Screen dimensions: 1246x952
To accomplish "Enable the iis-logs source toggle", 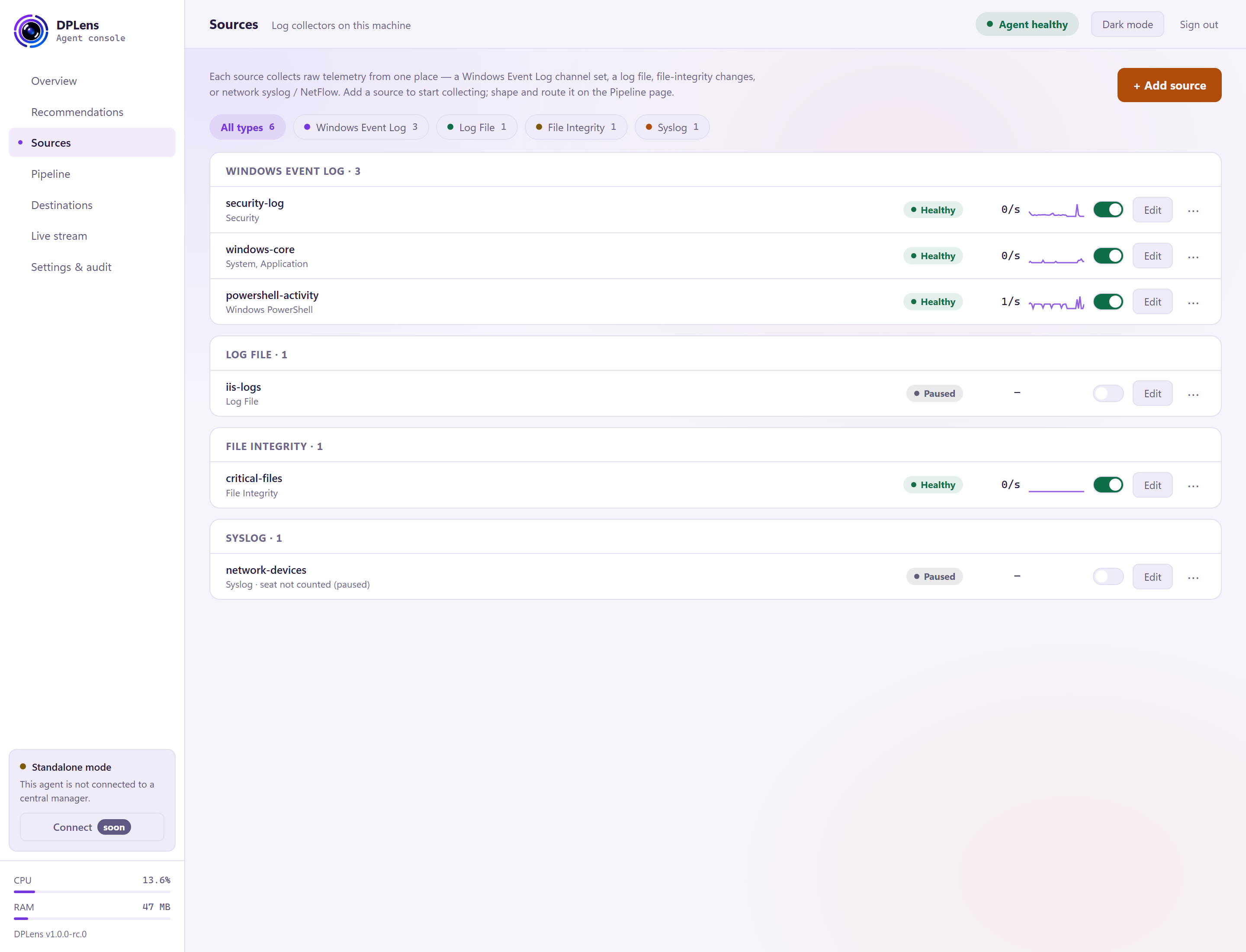I will (x=1108, y=393).
